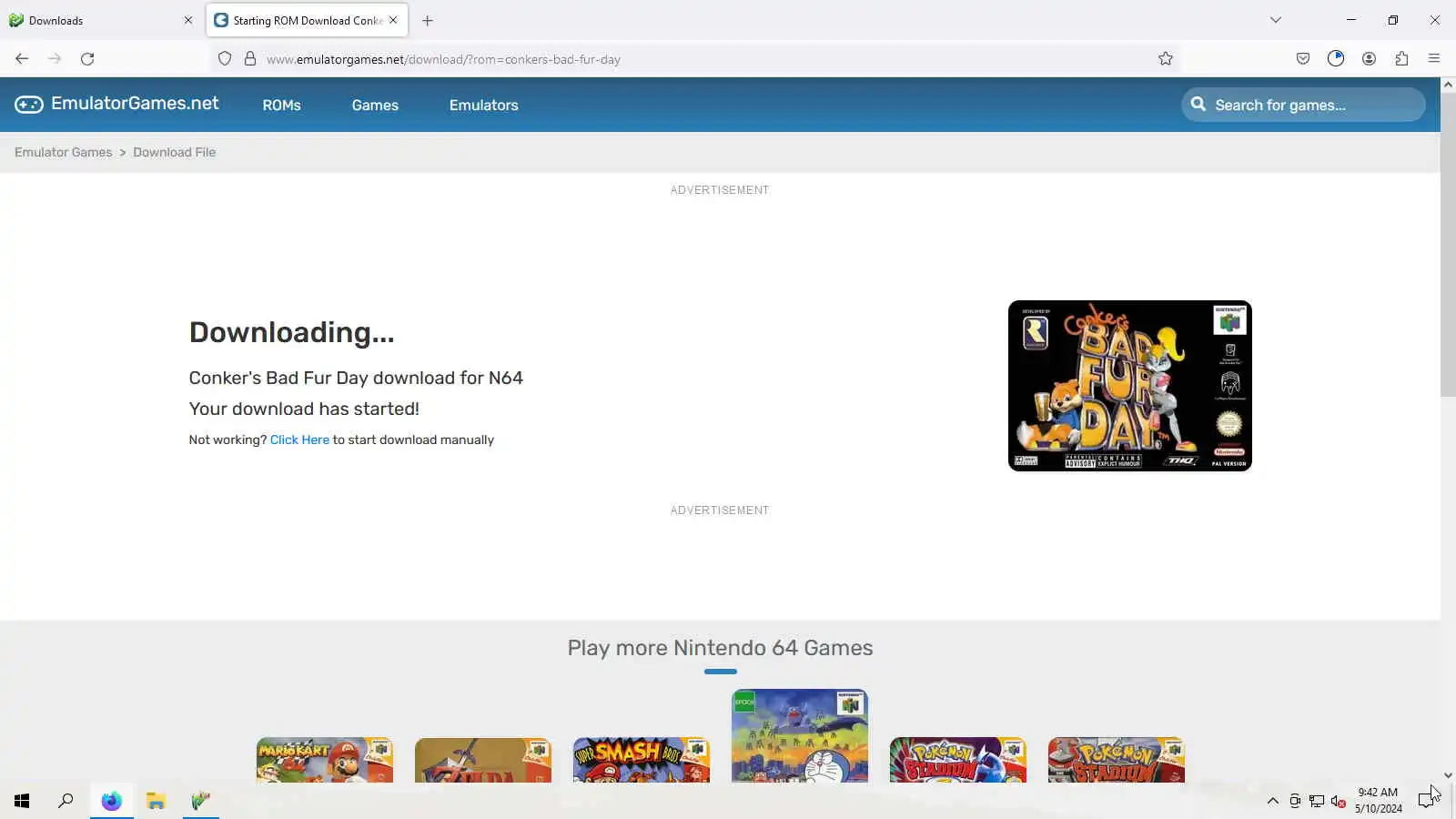The image size is (1456, 819).
Task: Open the Games menu
Action: 375,105
